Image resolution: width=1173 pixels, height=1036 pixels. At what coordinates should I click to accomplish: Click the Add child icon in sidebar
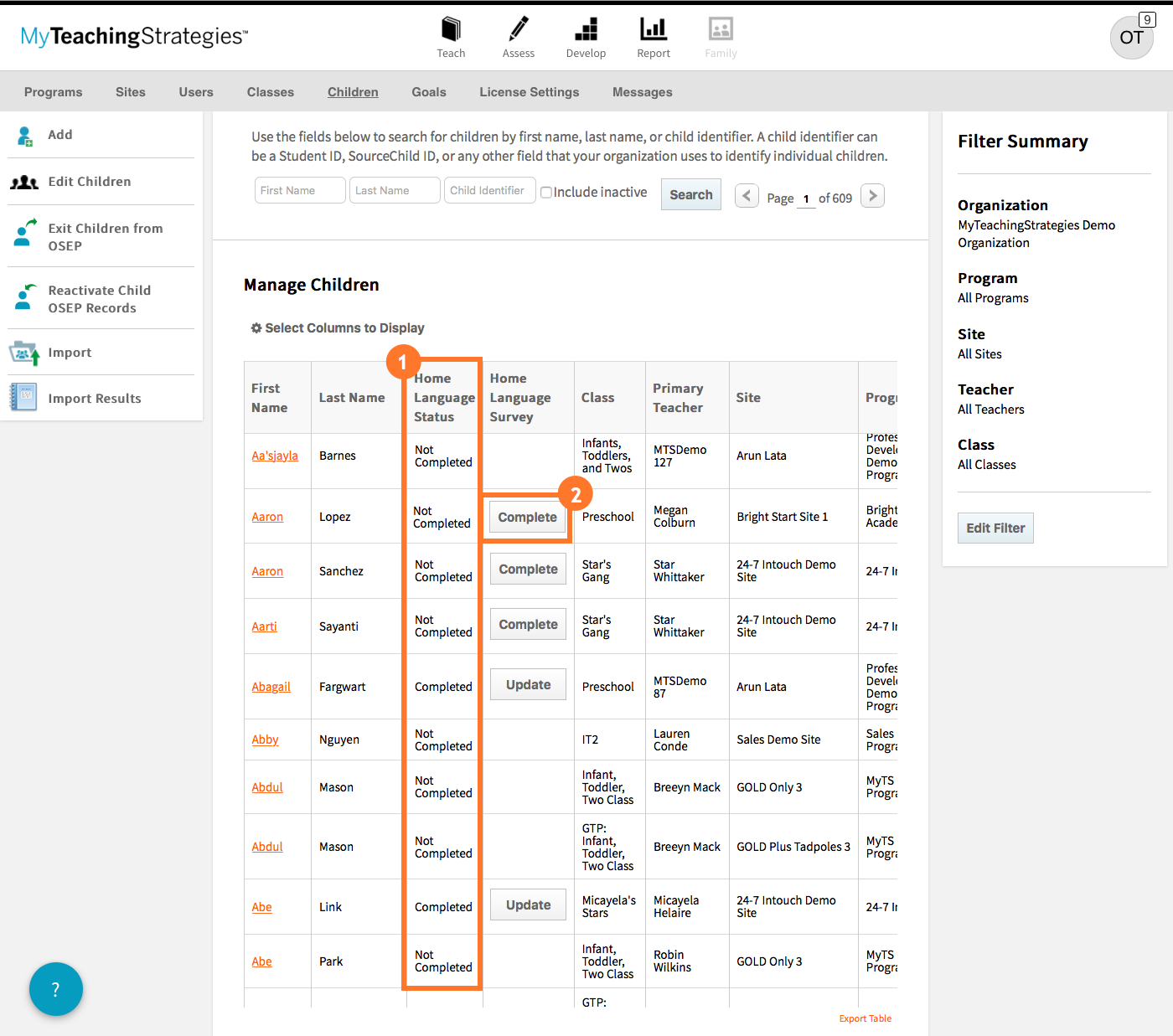[24, 136]
